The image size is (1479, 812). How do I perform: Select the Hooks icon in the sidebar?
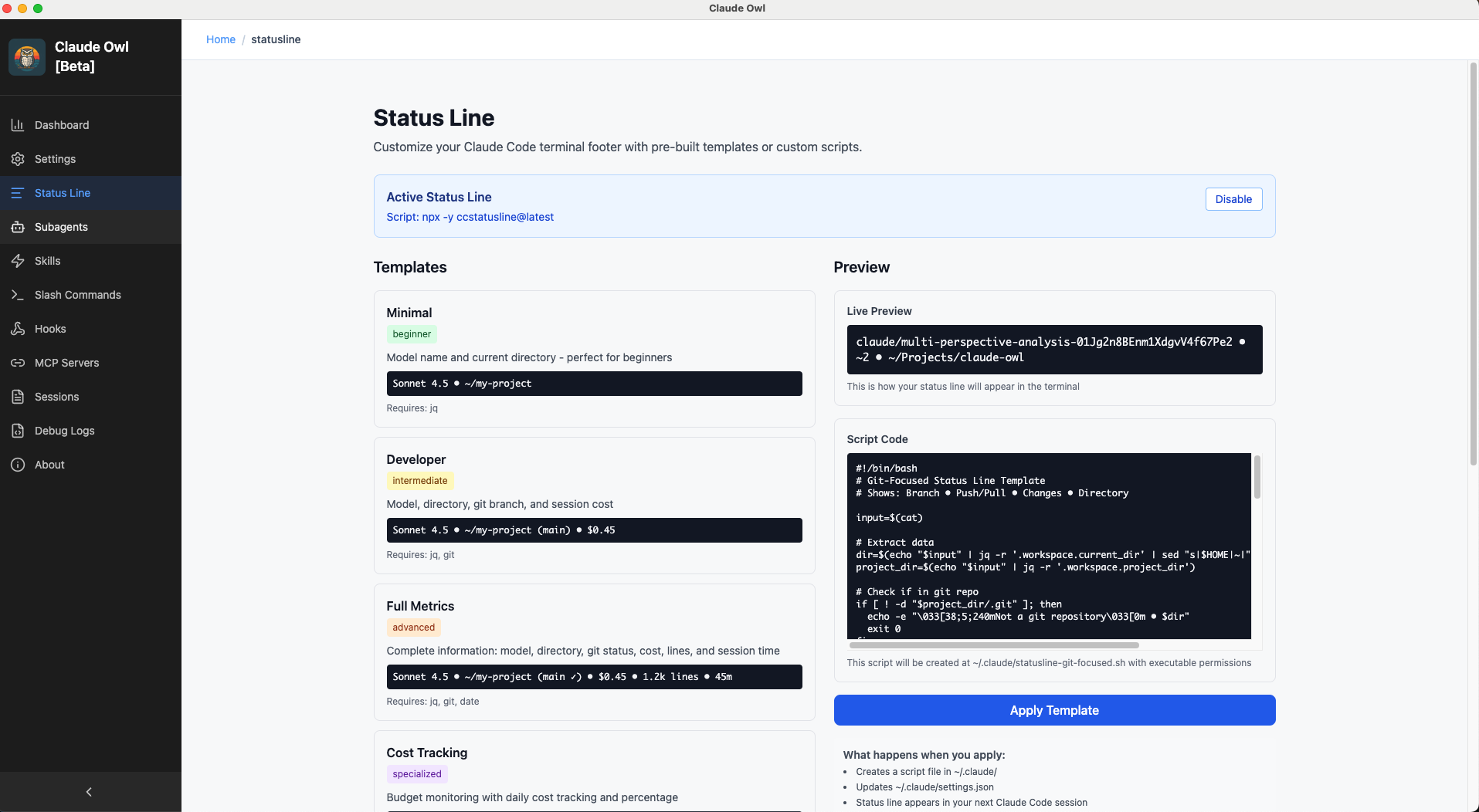point(19,329)
